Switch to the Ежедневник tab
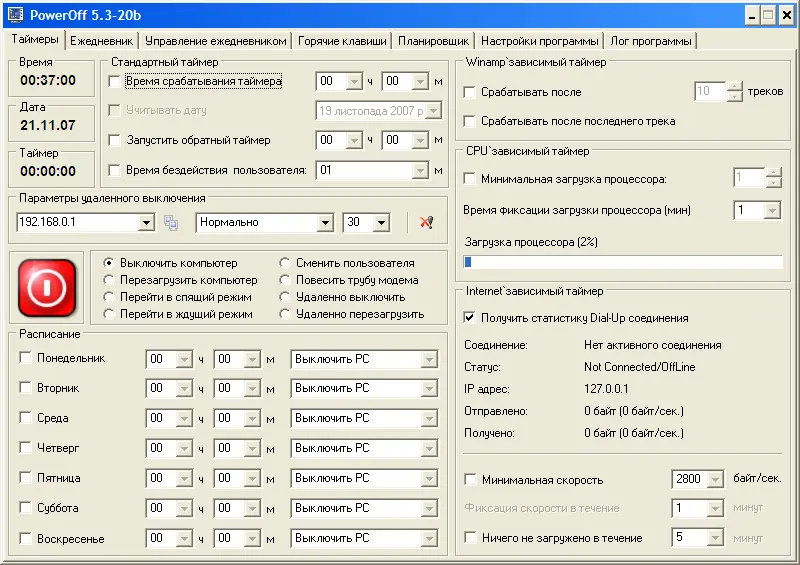Viewport: 800px width, 565px height. click(101, 41)
